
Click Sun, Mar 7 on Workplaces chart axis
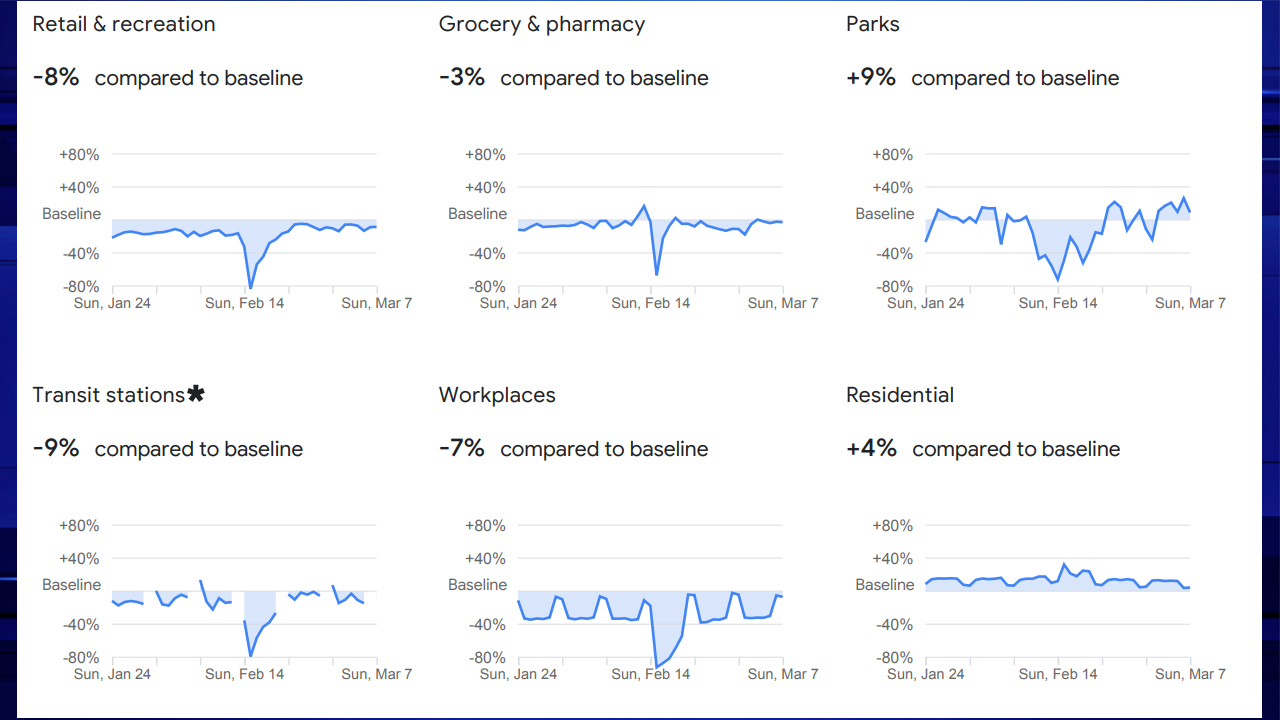783,674
